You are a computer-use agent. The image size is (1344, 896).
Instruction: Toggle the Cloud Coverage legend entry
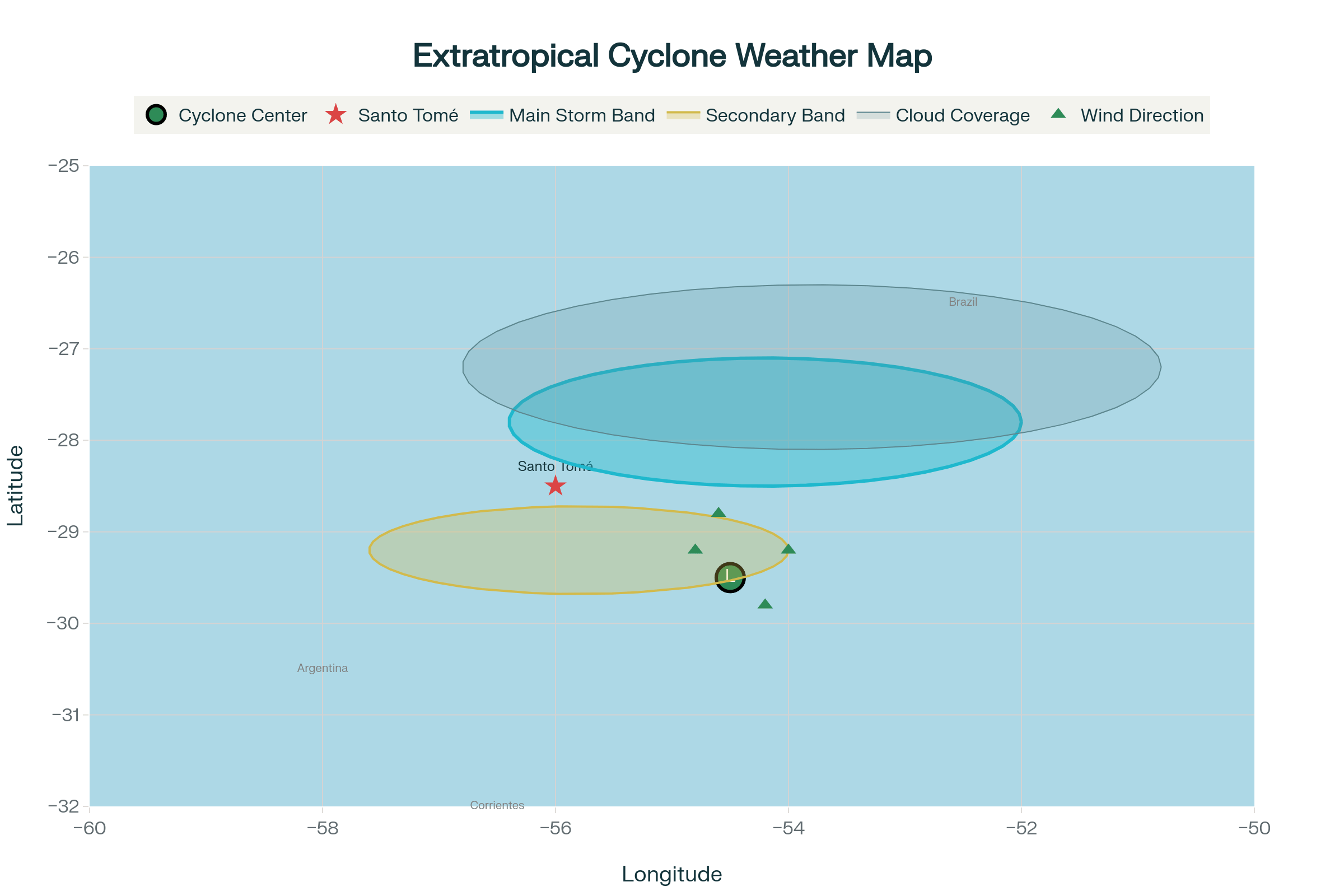tap(944, 115)
